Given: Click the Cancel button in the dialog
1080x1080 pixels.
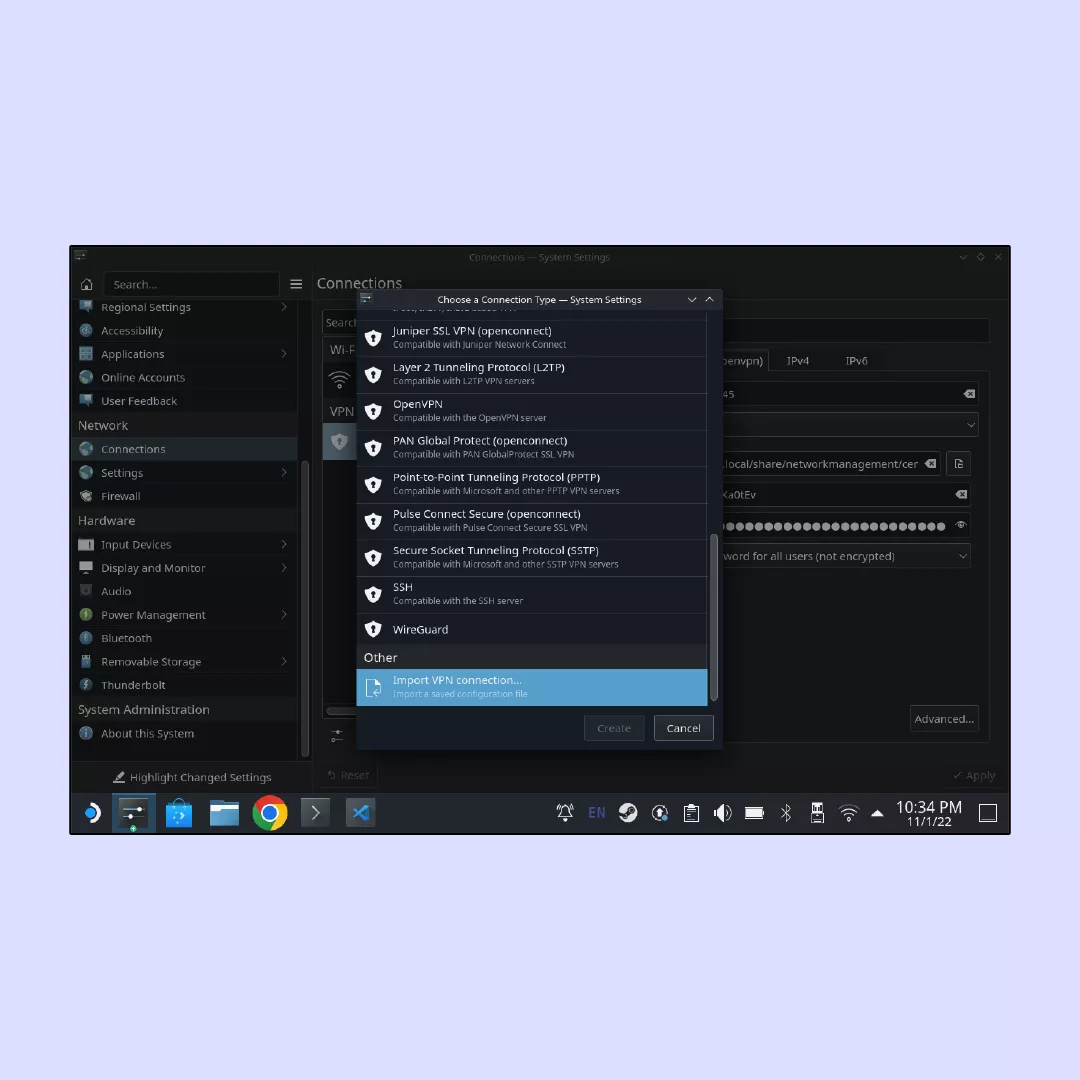Looking at the screenshot, I should click(x=683, y=728).
